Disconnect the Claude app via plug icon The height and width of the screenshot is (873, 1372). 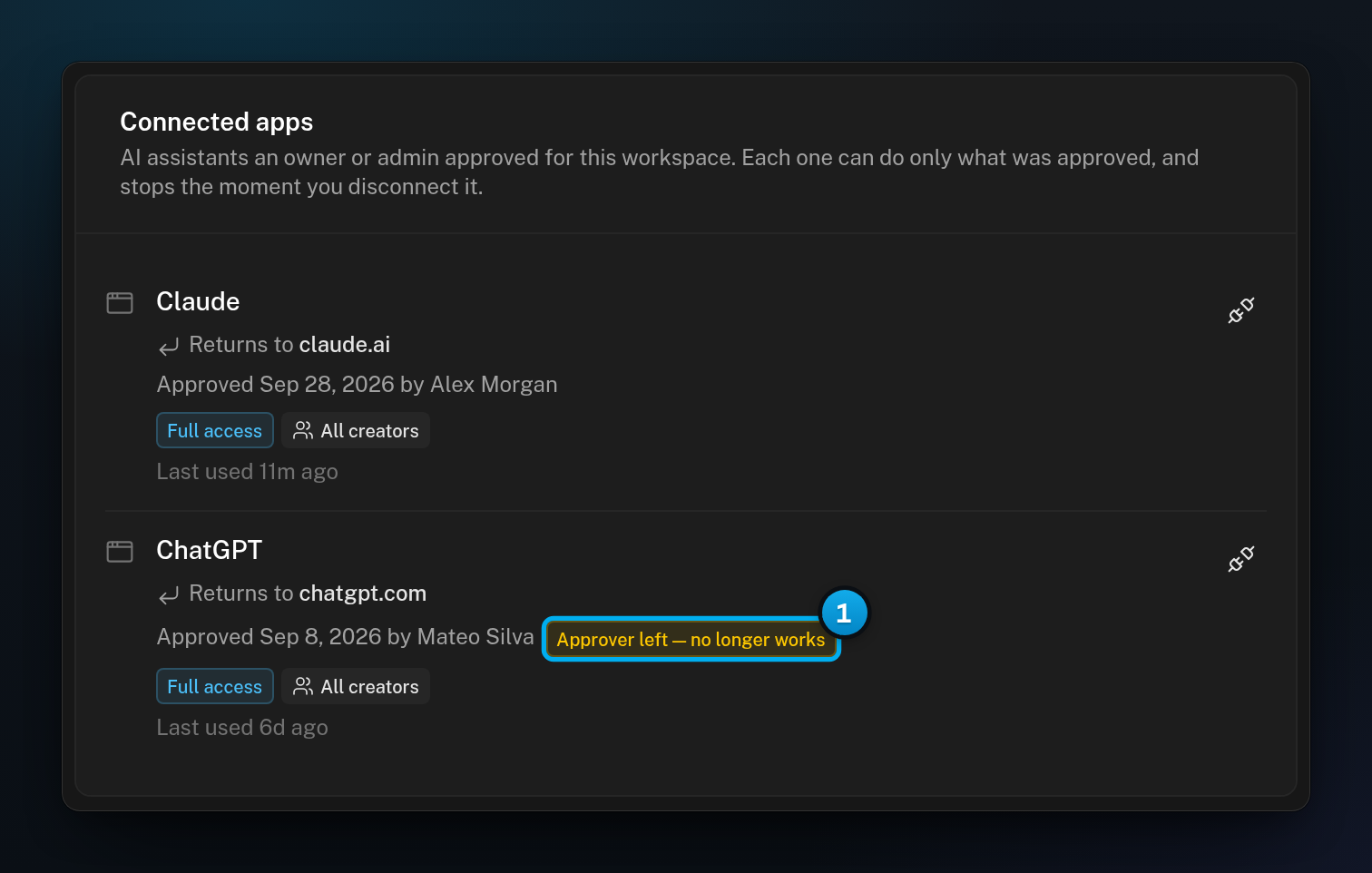pos(1240,310)
